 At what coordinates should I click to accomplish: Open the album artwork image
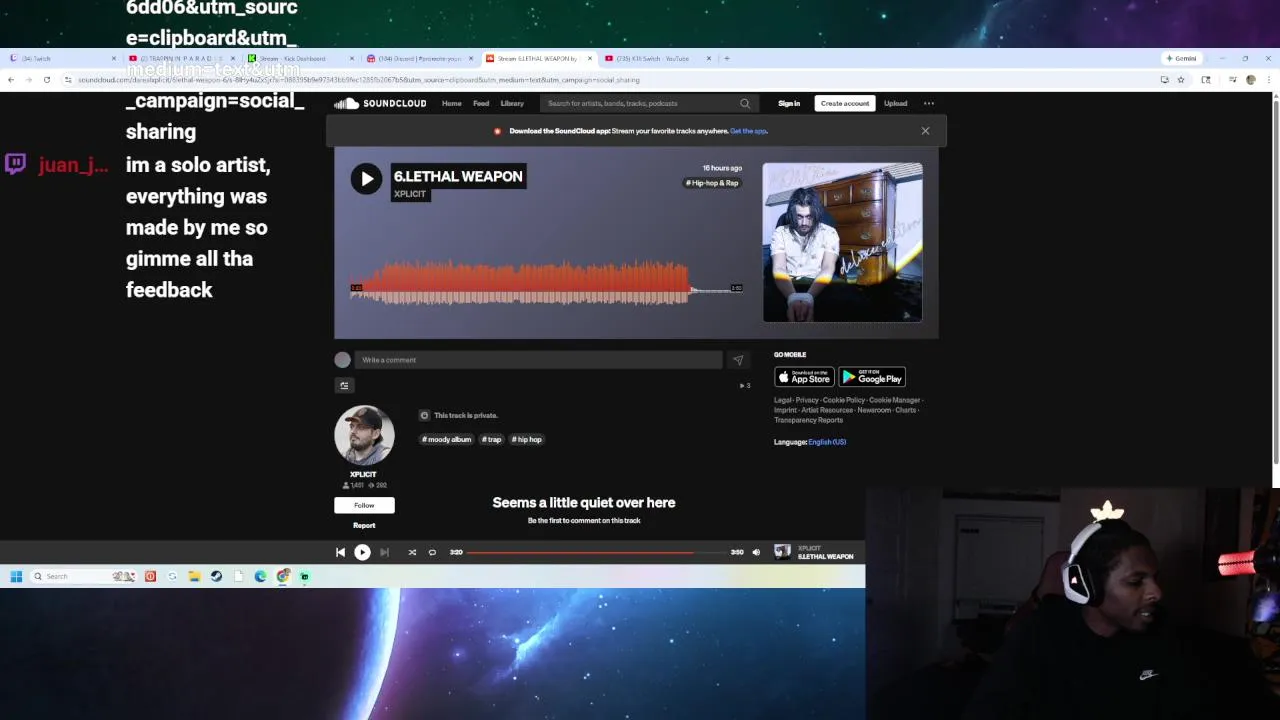[x=842, y=243]
